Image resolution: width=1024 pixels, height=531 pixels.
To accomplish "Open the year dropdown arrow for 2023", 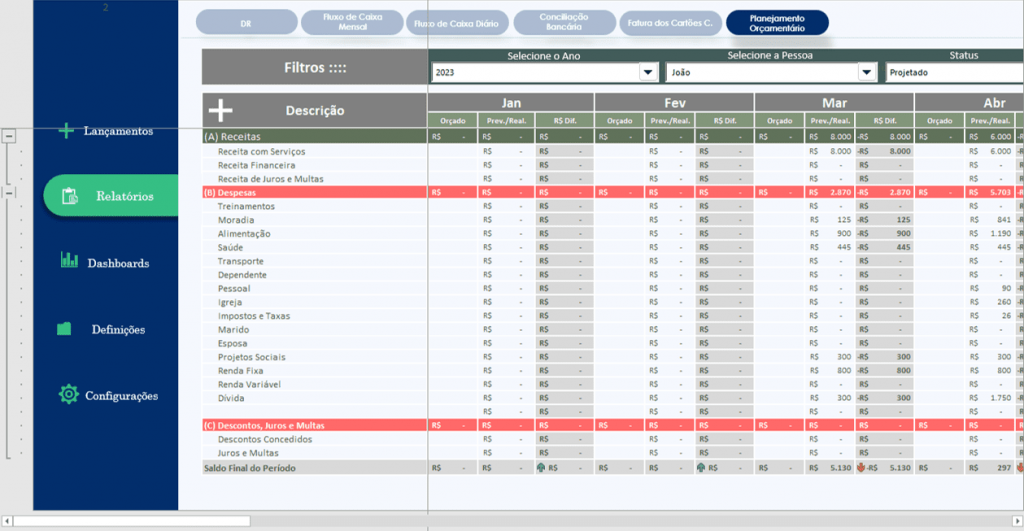I will point(648,72).
